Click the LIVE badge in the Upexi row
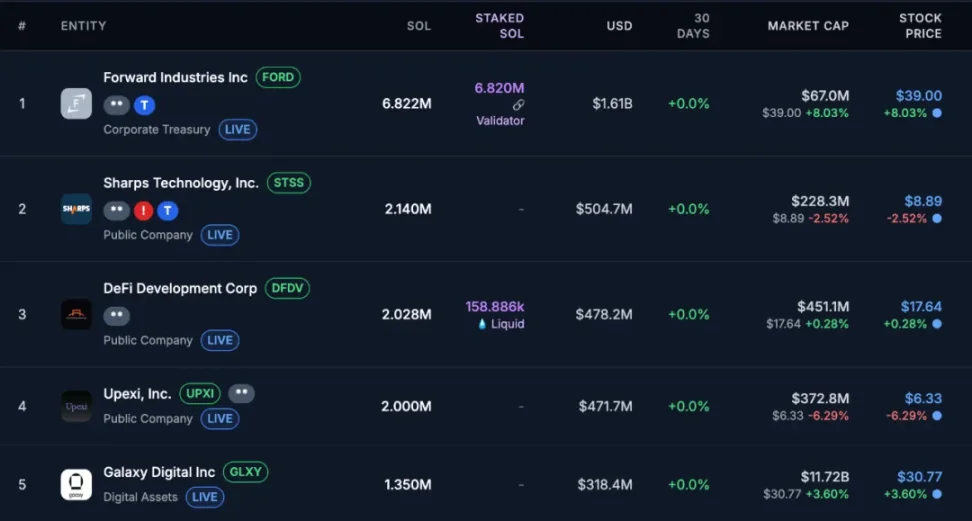The width and height of the screenshot is (972, 521). tap(220, 419)
